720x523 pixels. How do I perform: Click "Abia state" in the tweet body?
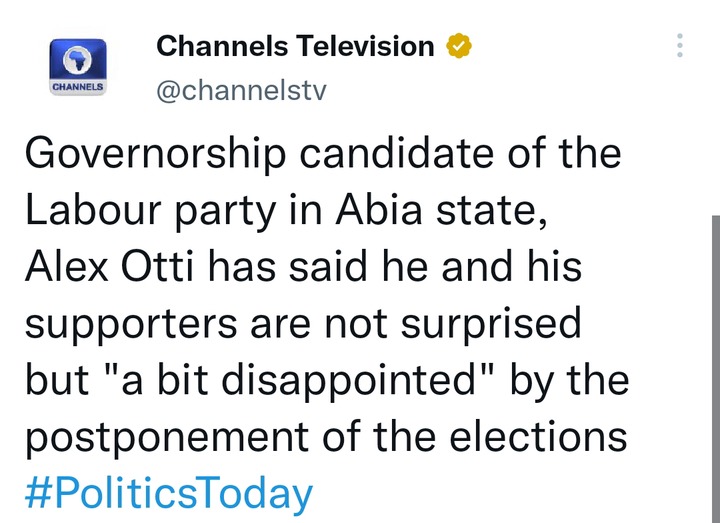point(441,210)
